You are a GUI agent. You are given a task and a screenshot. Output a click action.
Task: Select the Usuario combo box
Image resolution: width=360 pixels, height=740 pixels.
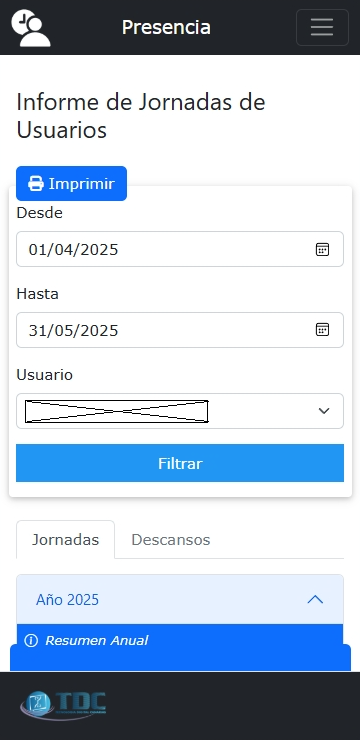click(180, 411)
